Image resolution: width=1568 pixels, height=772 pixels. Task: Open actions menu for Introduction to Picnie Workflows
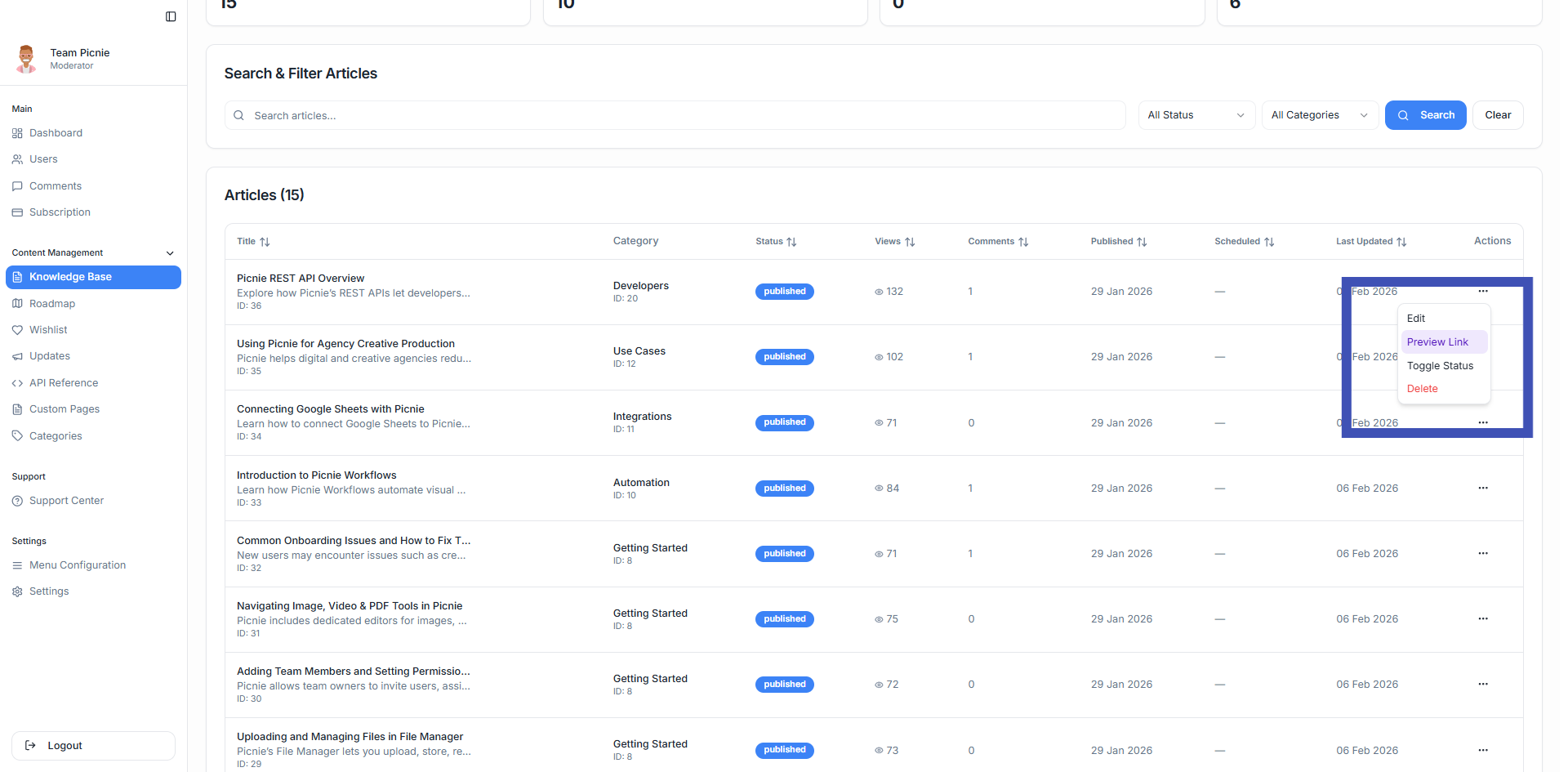[1482, 489]
